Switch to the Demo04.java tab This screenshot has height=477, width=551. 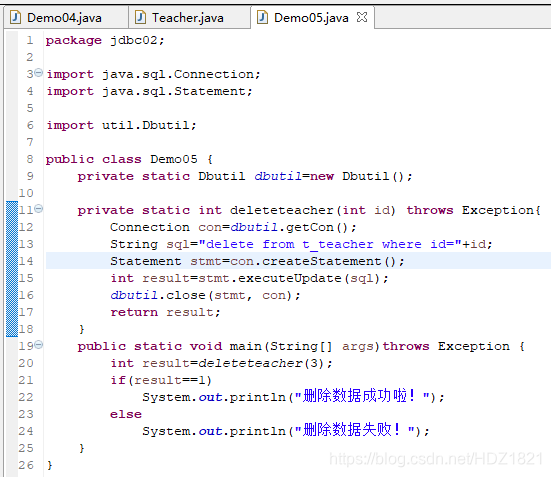pos(65,18)
